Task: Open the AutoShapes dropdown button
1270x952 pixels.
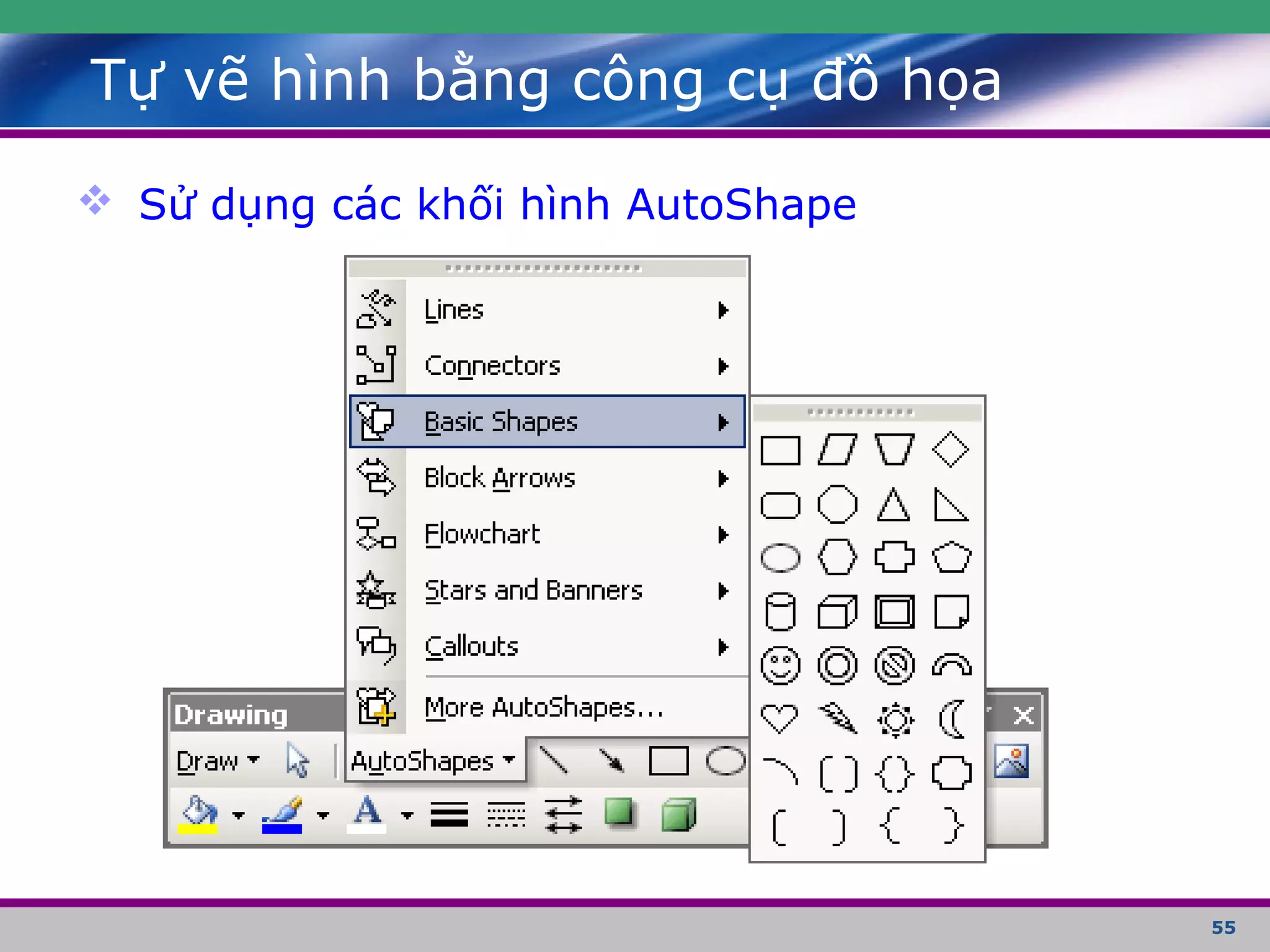Action: 434,761
